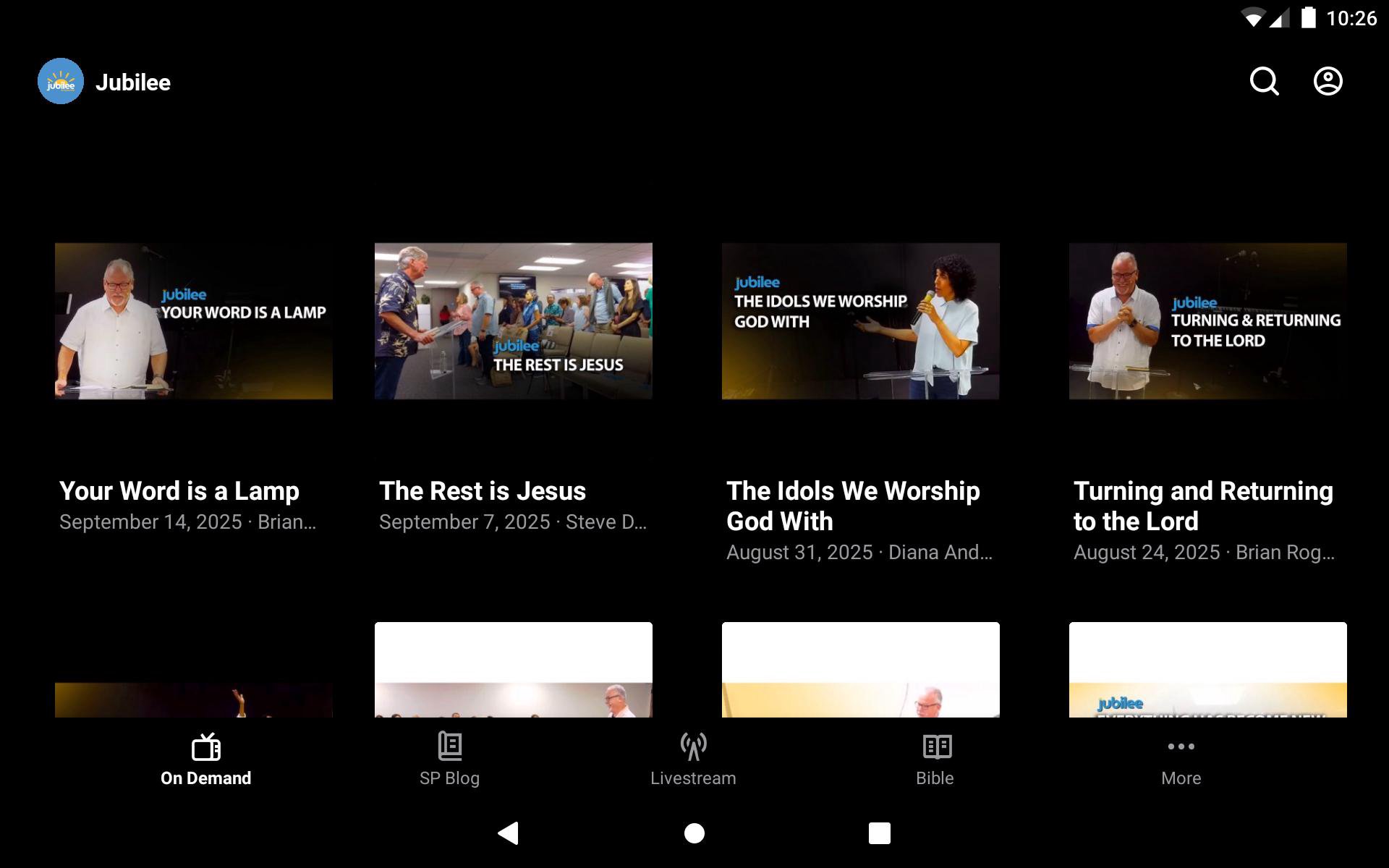Open the user account profile icon
This screenshot has width=1389, height=868.
(1328, 81)
